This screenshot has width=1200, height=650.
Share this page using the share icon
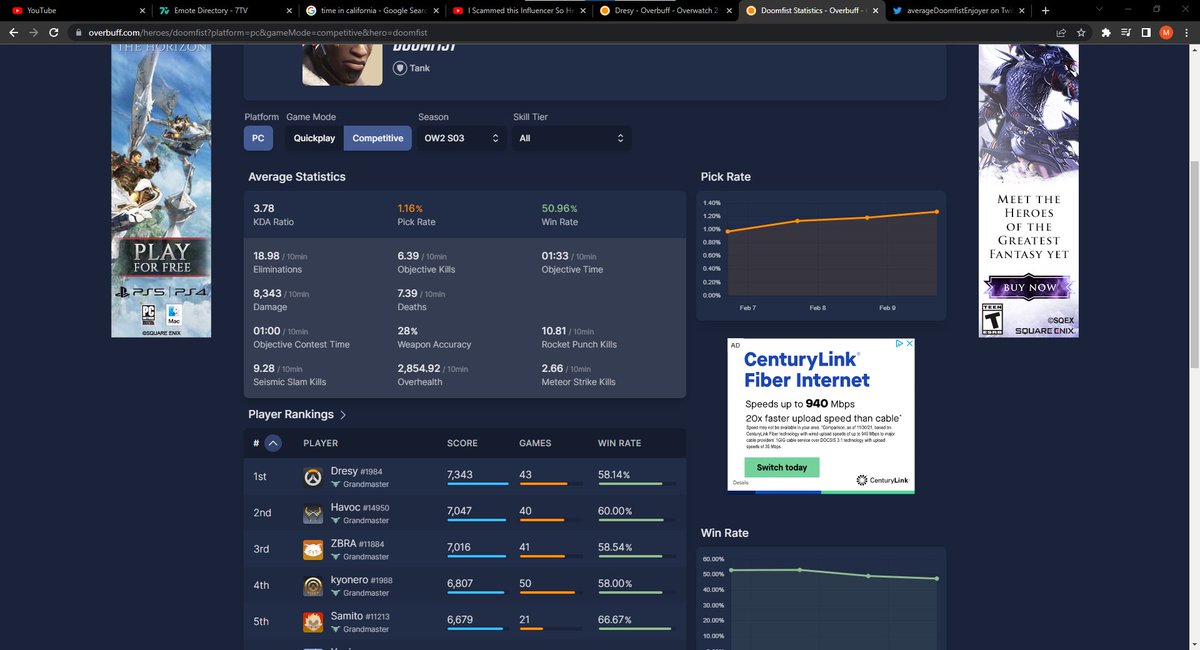1061,32
